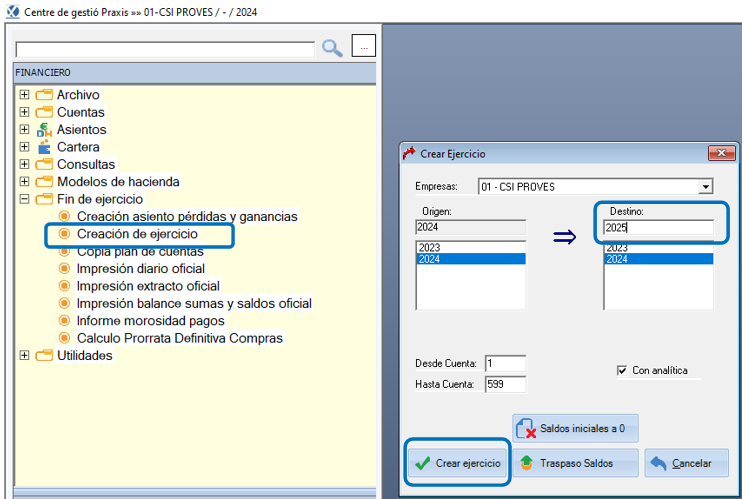The width and height of the screenshot is (742, 499).
Task: Click the Hasta Cuenta field
Action: pos(505,384)
